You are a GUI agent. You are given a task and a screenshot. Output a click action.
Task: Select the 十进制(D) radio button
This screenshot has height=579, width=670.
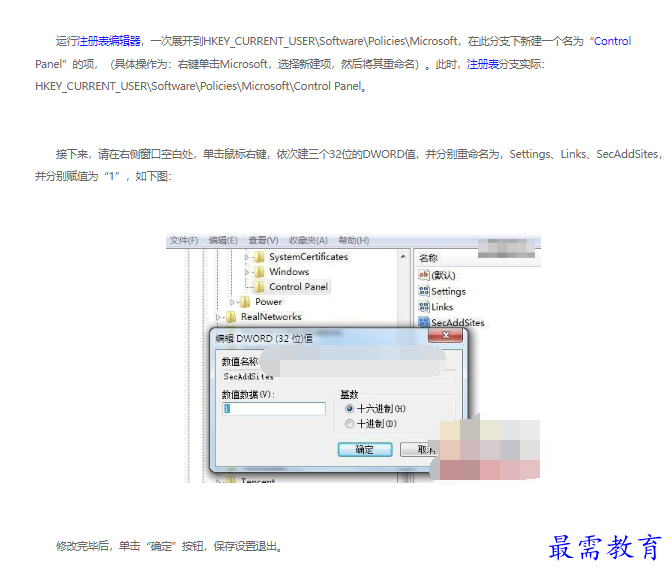click(350, 423)
